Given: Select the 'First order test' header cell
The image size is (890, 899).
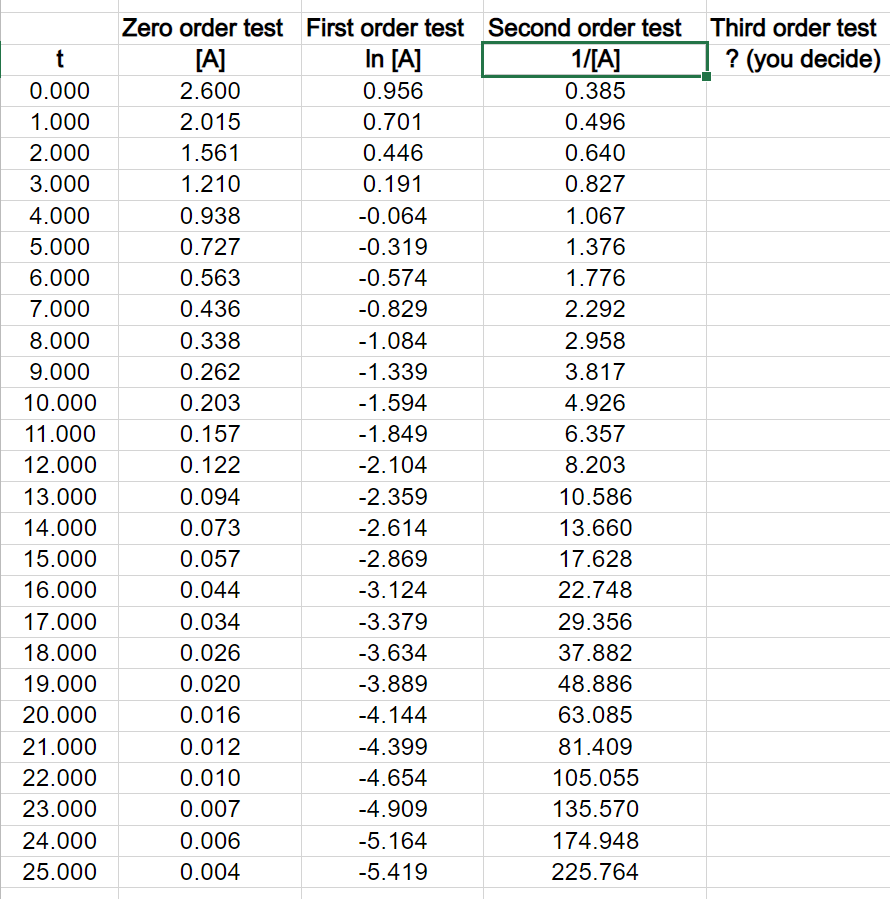Looking at the screenshot, I should pyautogui.click(x=392, y=28).
